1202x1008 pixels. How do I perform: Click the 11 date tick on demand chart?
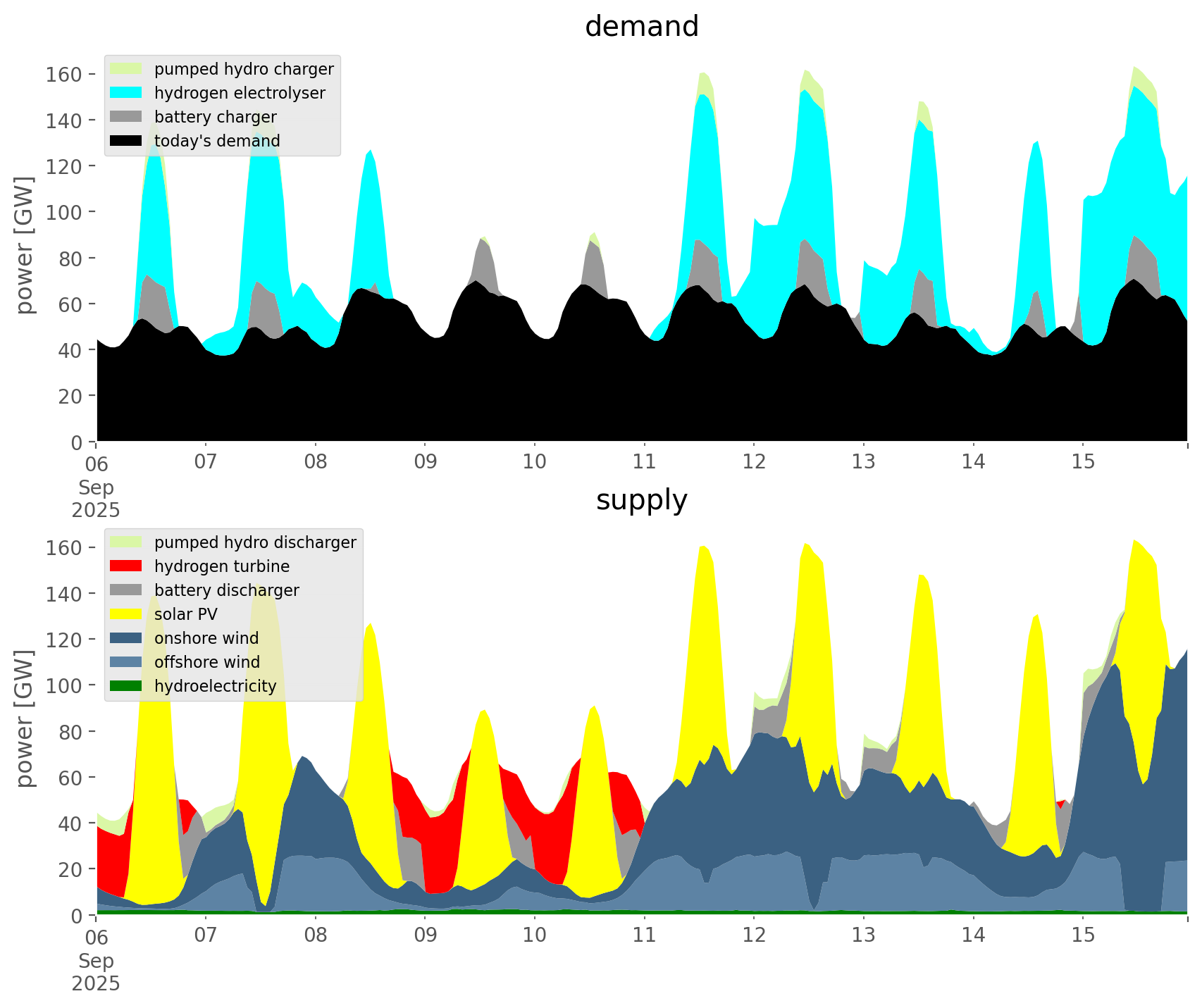point(644,462)
